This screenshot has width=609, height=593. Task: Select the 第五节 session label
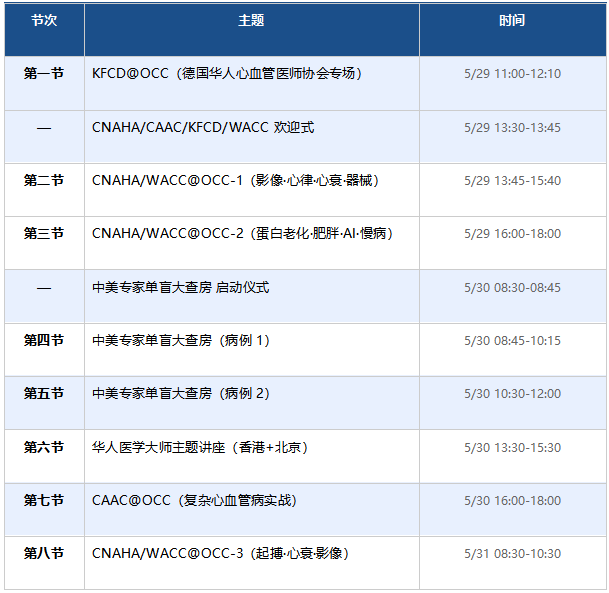pyautogui.click(x=44, y=393)
